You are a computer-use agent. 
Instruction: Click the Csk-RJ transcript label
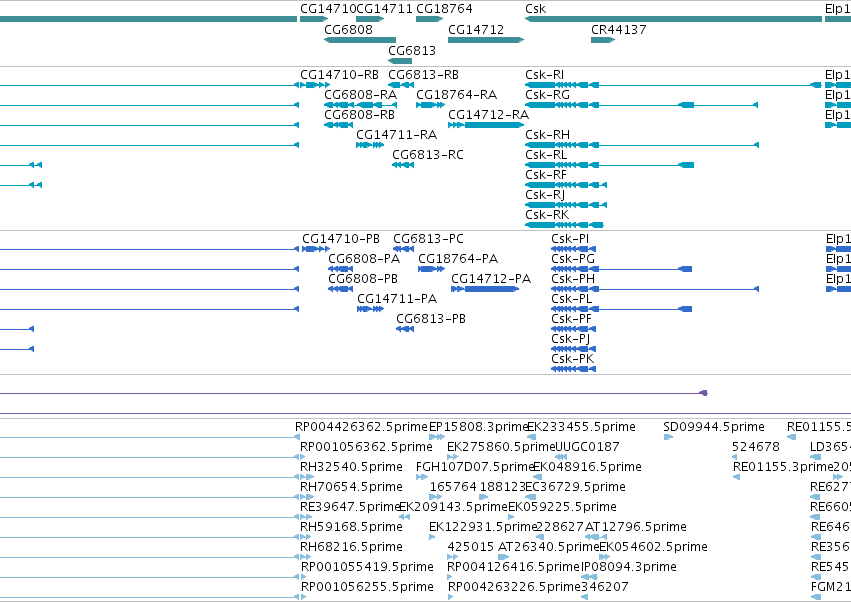point(545,195)
